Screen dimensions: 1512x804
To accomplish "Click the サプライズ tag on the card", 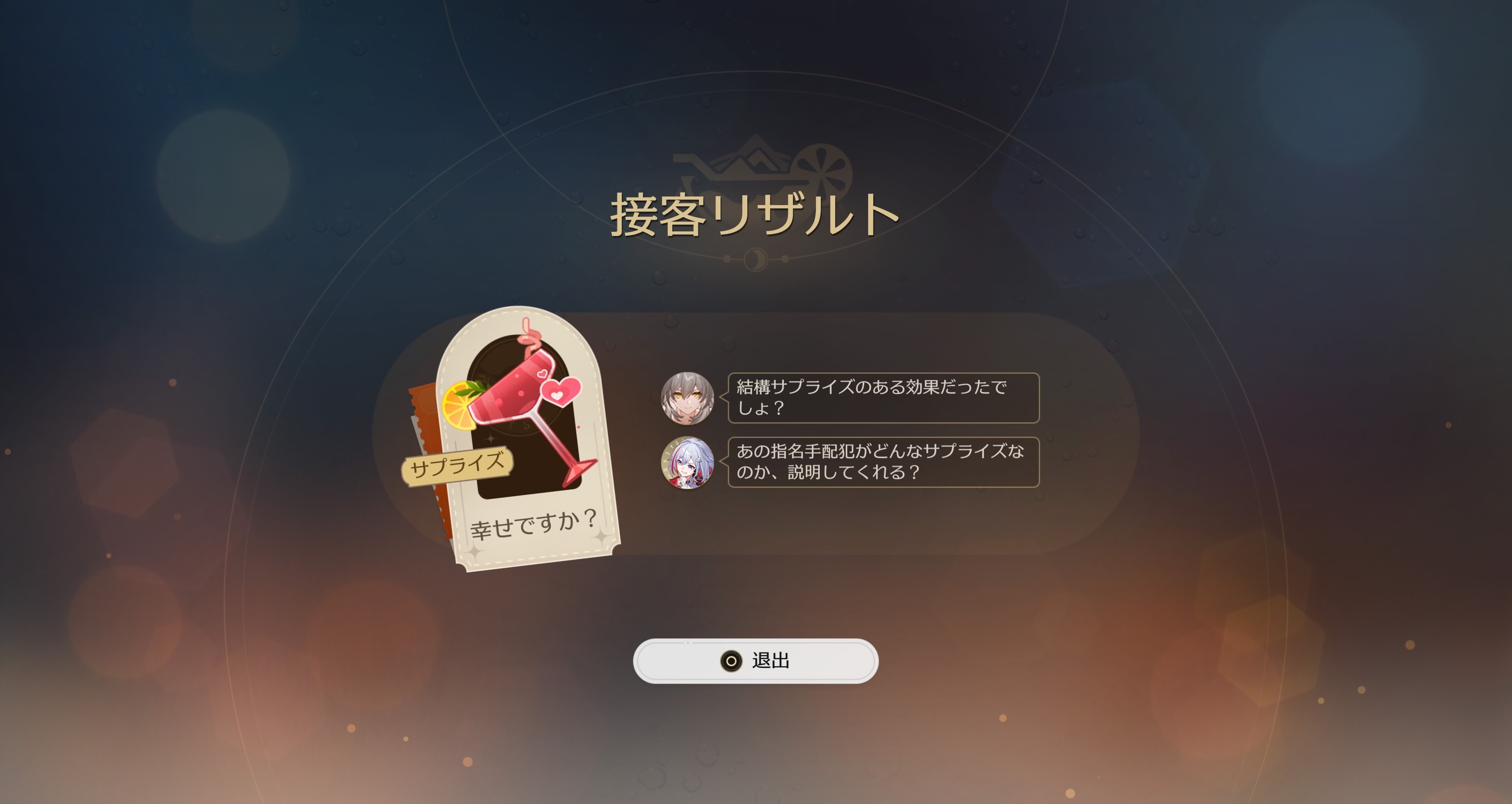I will (x=457, y=466).
